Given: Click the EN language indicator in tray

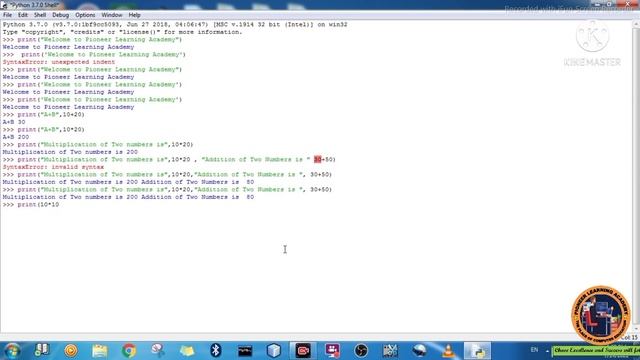Looking at the screenshot, I should [534, 350].
